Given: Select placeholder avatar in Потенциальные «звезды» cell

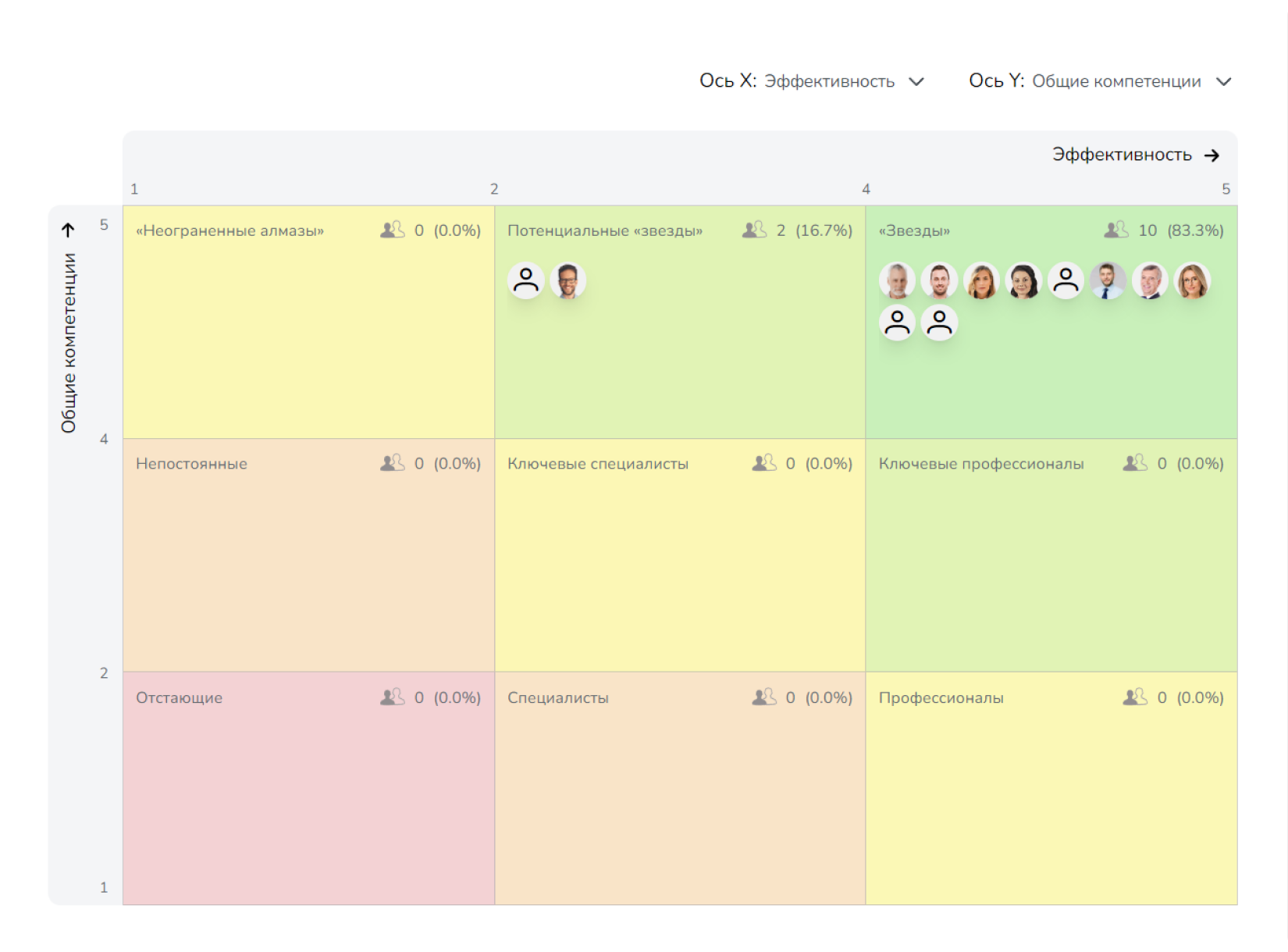Looking at the screenshot, I should click(x=526, y=280).
